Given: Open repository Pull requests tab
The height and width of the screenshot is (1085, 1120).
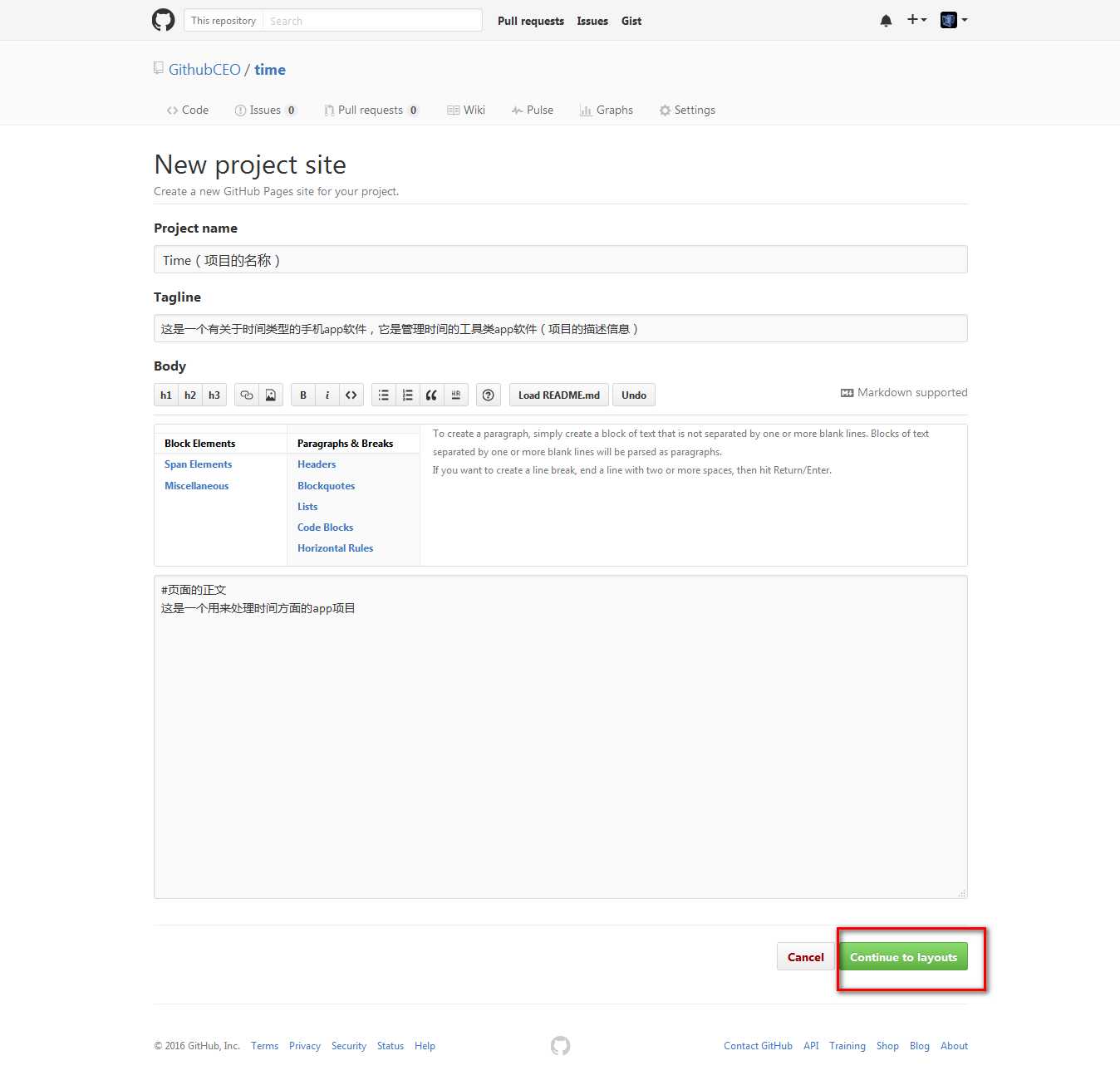Looking at the screenshot, I should coord(371,110).
